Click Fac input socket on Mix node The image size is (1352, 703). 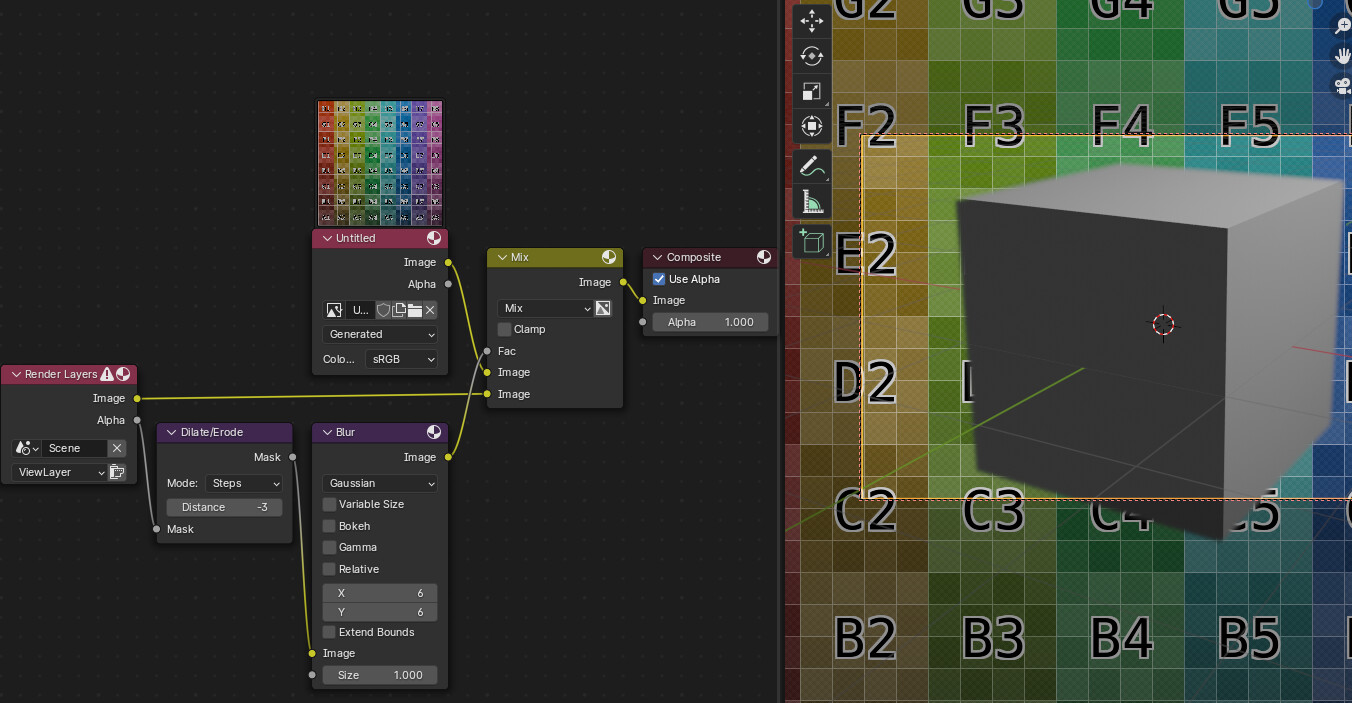pos(487,351)
